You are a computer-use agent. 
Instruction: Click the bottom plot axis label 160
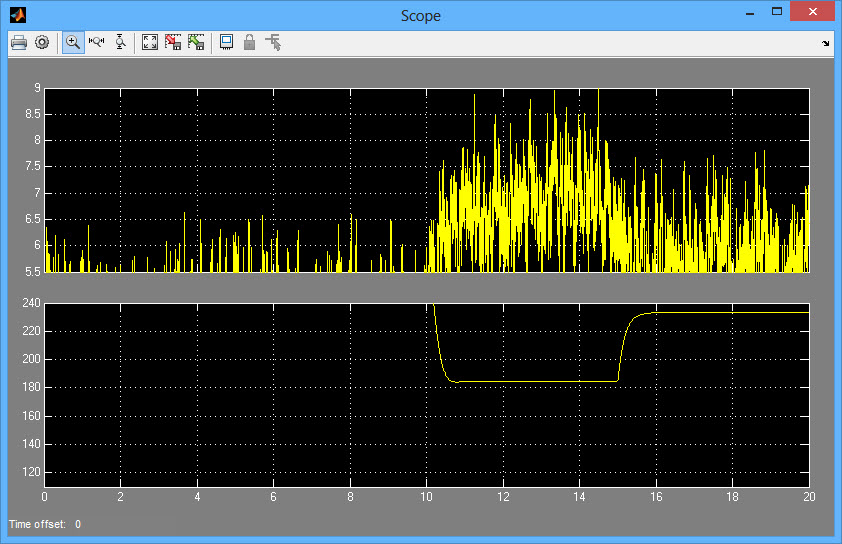coord(32,416)
